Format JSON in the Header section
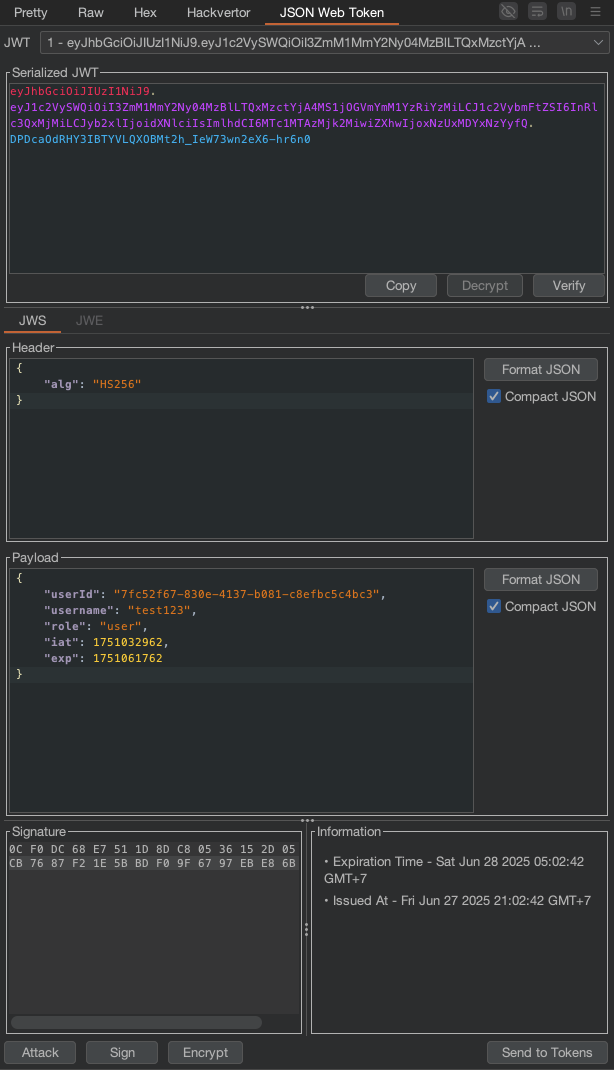 coord(541,369)
